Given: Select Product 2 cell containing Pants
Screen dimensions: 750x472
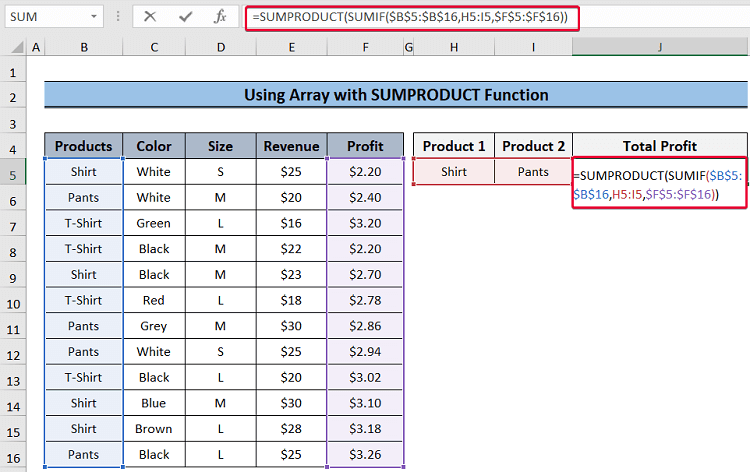Looking at the screenshot, I should point(534,172).
